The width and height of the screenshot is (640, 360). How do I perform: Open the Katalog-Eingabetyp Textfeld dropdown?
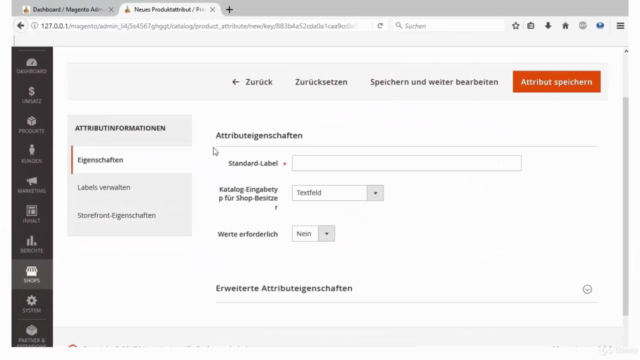click(x=338, y=193)
